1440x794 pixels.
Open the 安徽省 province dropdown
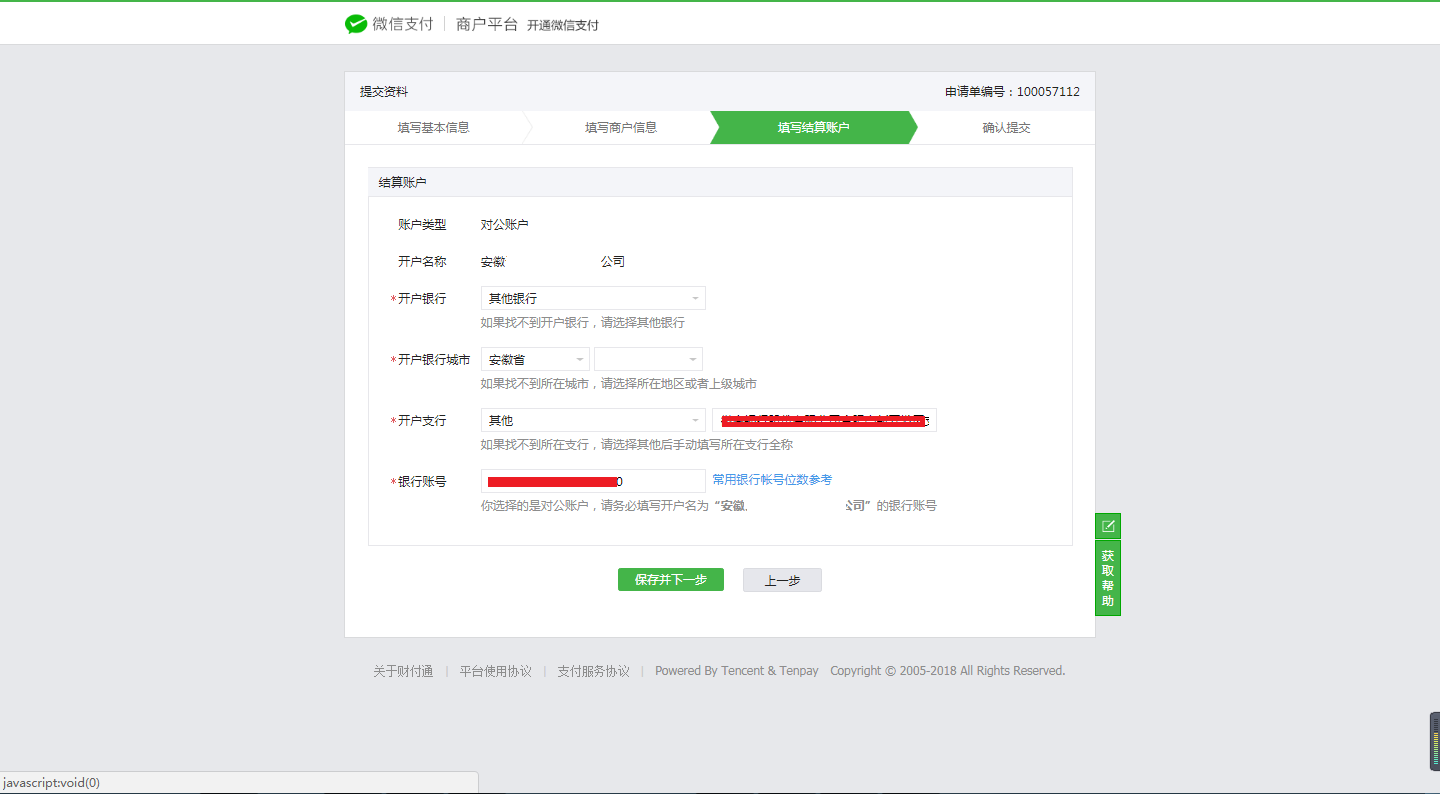pyautogui.click(x=534, y=358)
